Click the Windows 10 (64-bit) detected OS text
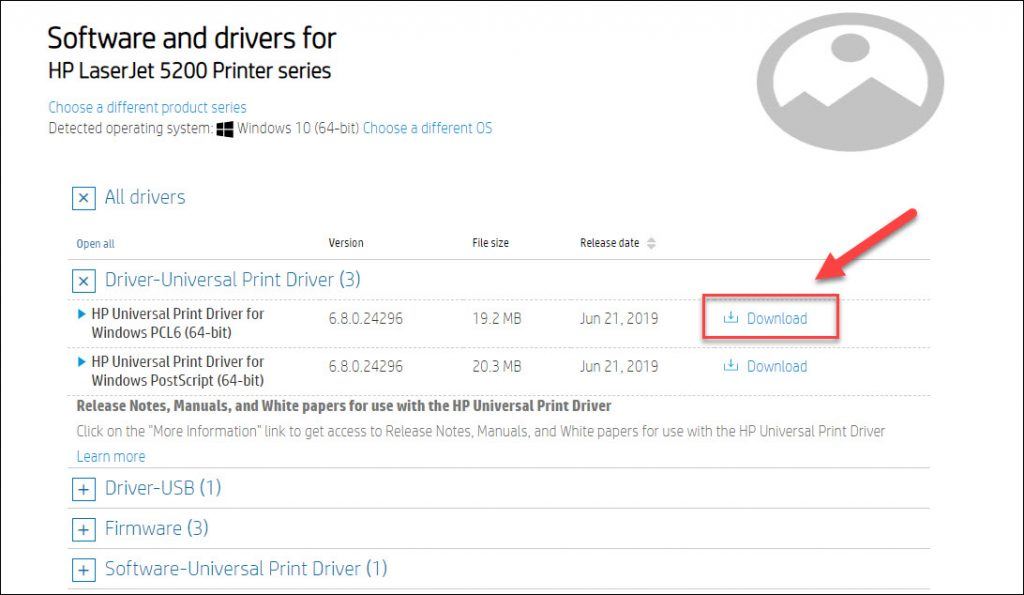This screenshot has width=1024, height=595. pos(298,128)
